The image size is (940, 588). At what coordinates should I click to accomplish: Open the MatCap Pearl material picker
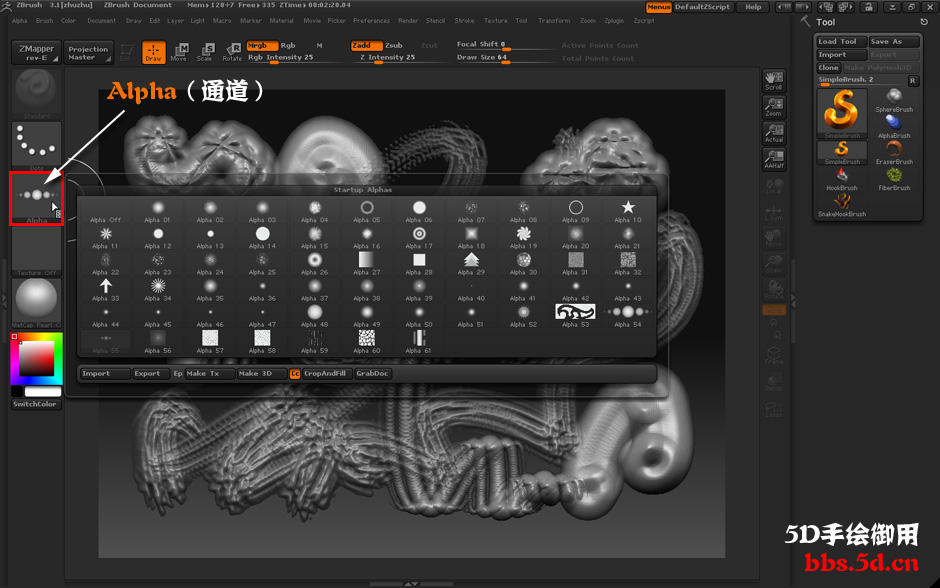click(37, 303)
